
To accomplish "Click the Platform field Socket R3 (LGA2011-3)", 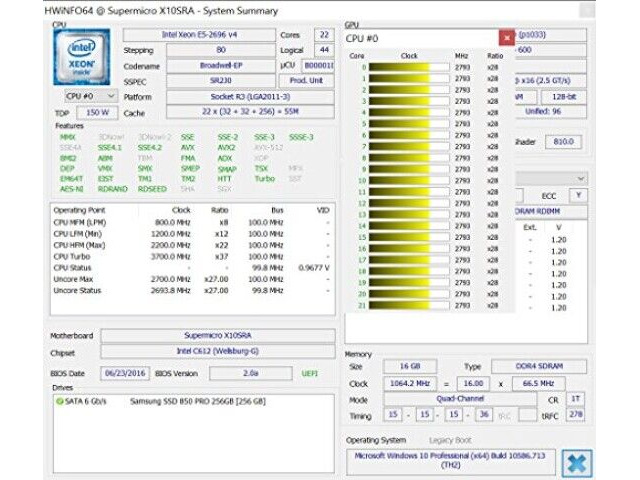I will (x=250, y=97).
